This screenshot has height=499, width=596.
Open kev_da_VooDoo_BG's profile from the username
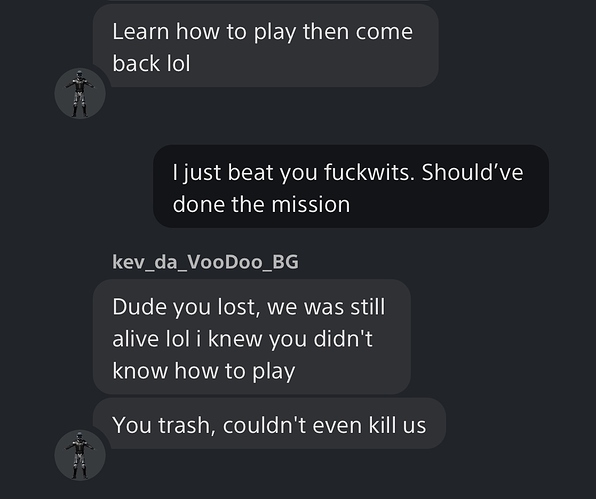tap(205, 262)
